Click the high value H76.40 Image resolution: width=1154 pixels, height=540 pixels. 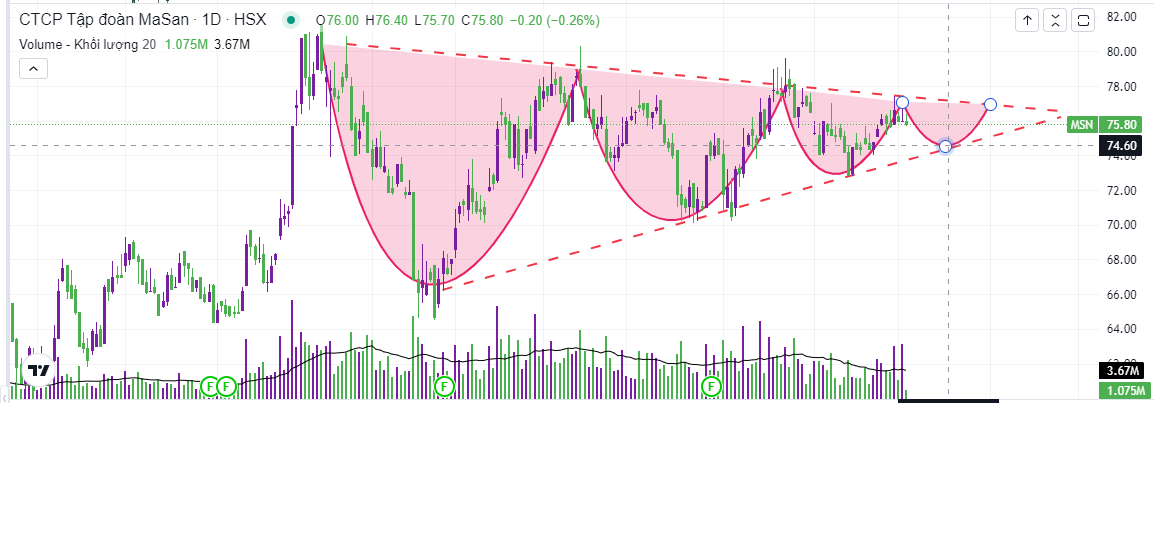click(x=387, y=21)
